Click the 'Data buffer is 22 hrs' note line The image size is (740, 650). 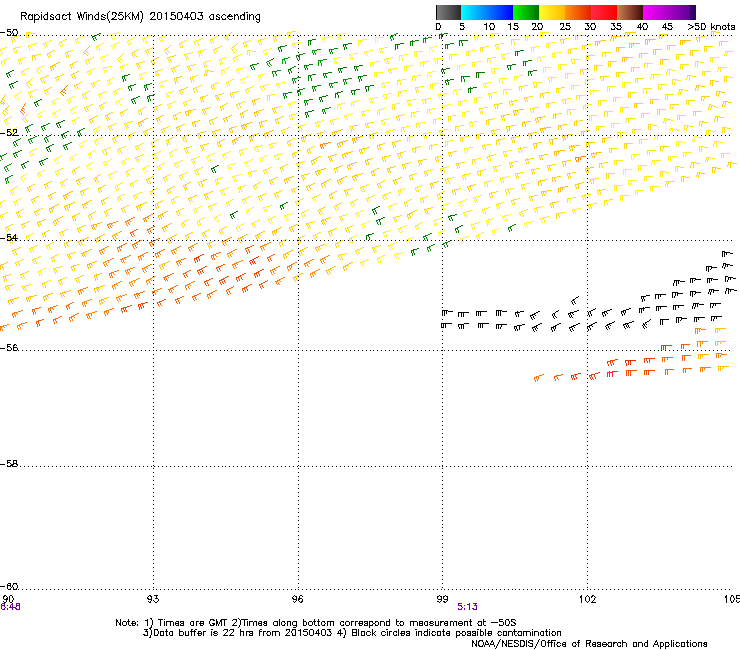click(352, 633)
